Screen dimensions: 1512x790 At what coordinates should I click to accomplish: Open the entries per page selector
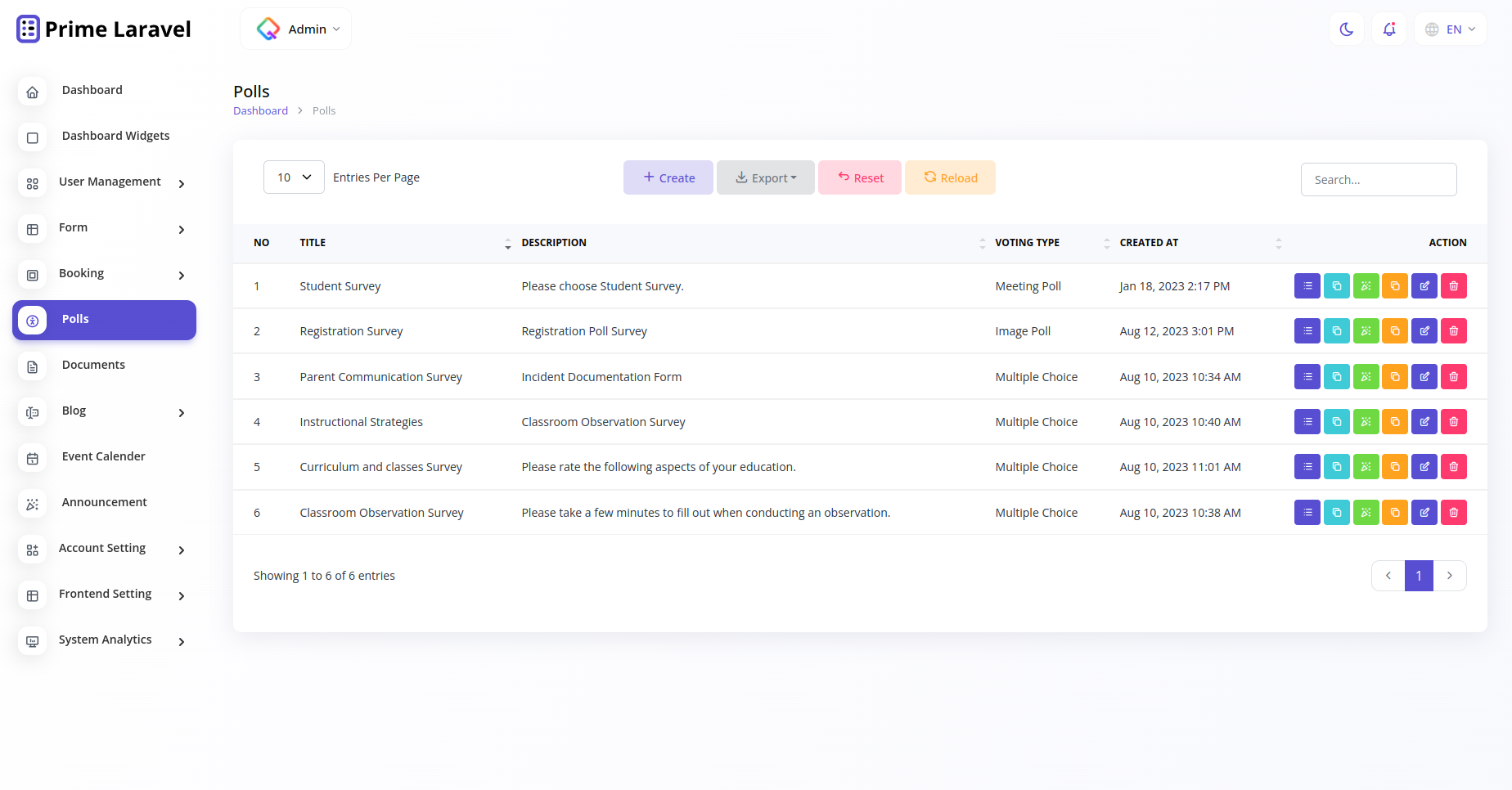click(293, 177)
